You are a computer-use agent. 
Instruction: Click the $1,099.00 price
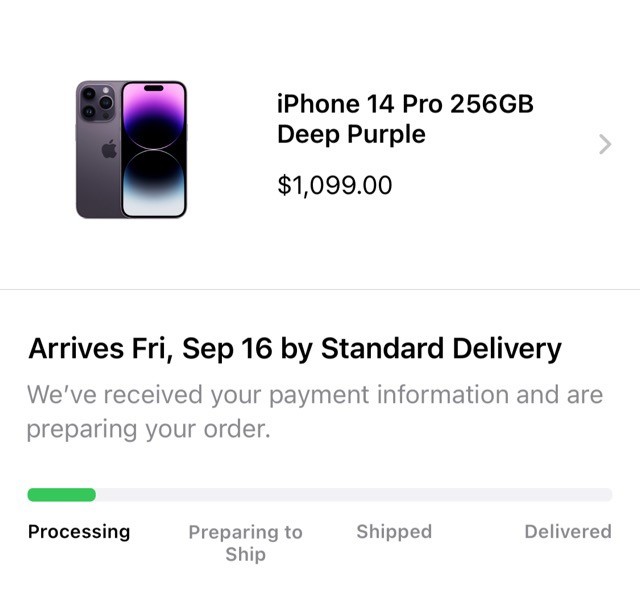(334, 185)
